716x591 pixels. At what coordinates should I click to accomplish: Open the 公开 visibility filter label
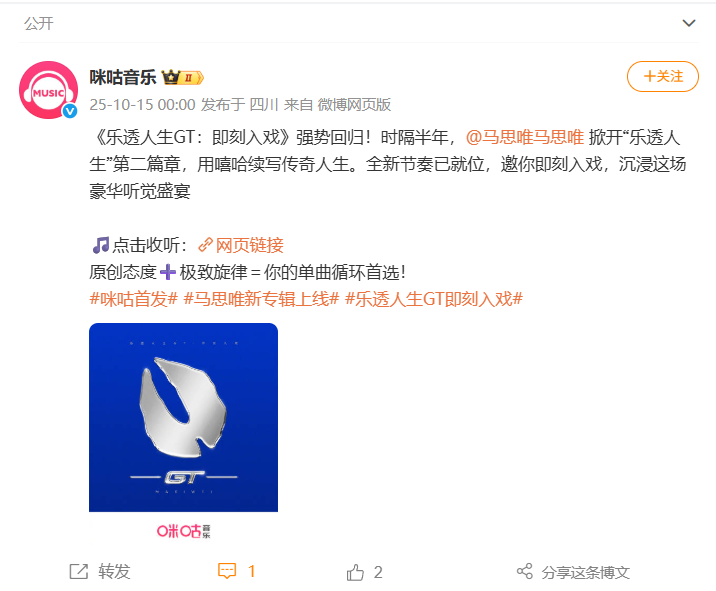[x=39, y=23]
